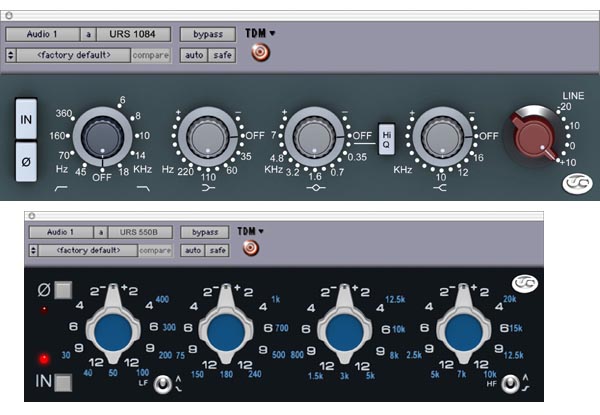This screenshot has height=415, width=600.
Task: Click the preset stepper arrows in URS 550B window
Action: tap(34, 251)
